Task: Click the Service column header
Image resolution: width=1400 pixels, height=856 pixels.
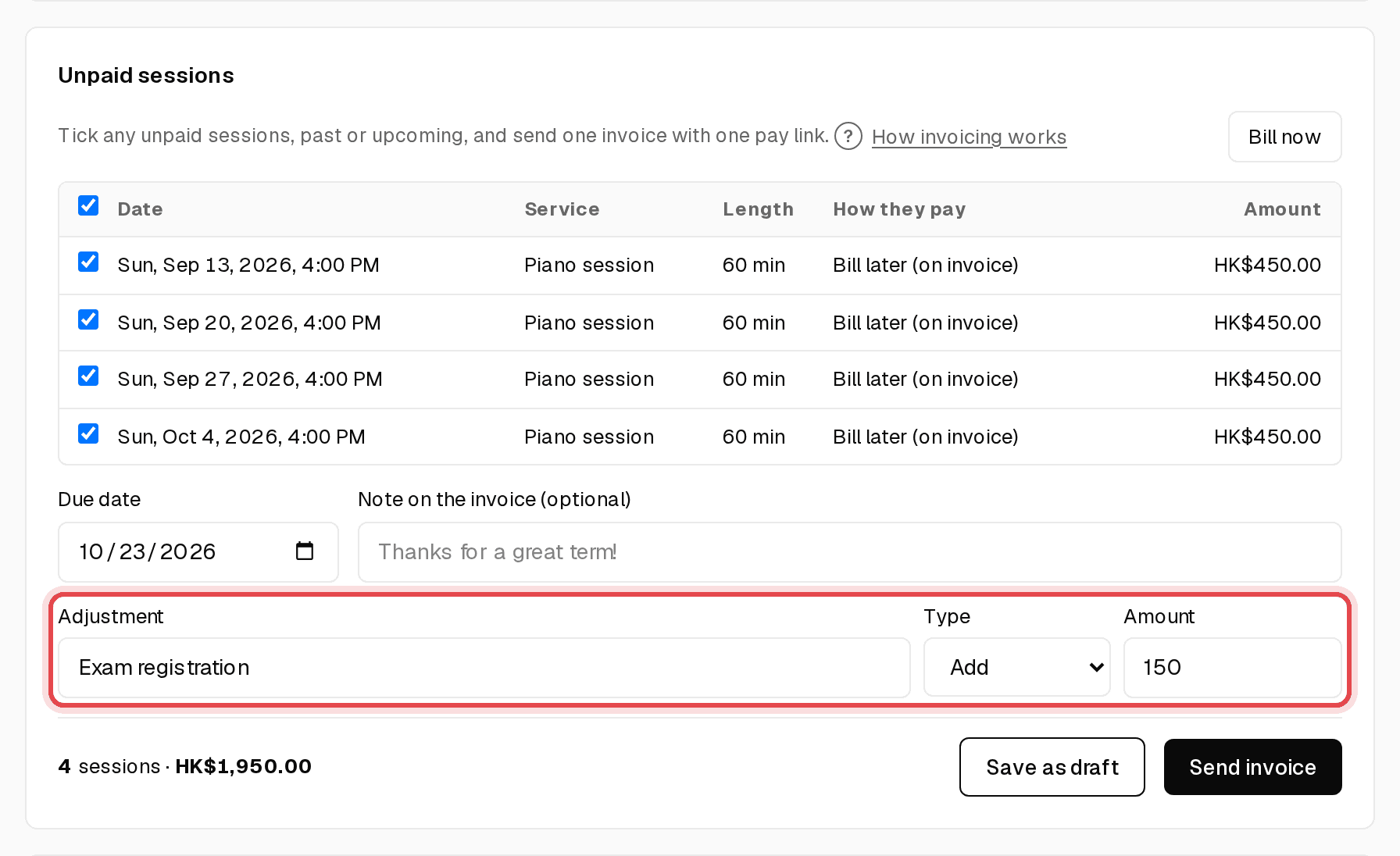Action: coord(562,209)
